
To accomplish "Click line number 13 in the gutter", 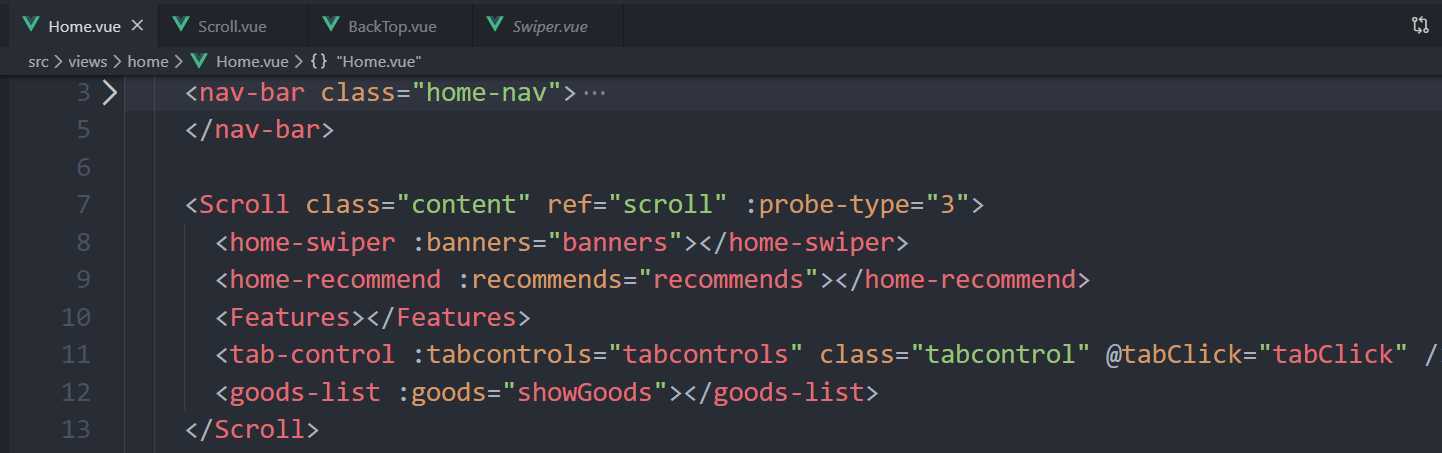I will (x=76, y=430).
